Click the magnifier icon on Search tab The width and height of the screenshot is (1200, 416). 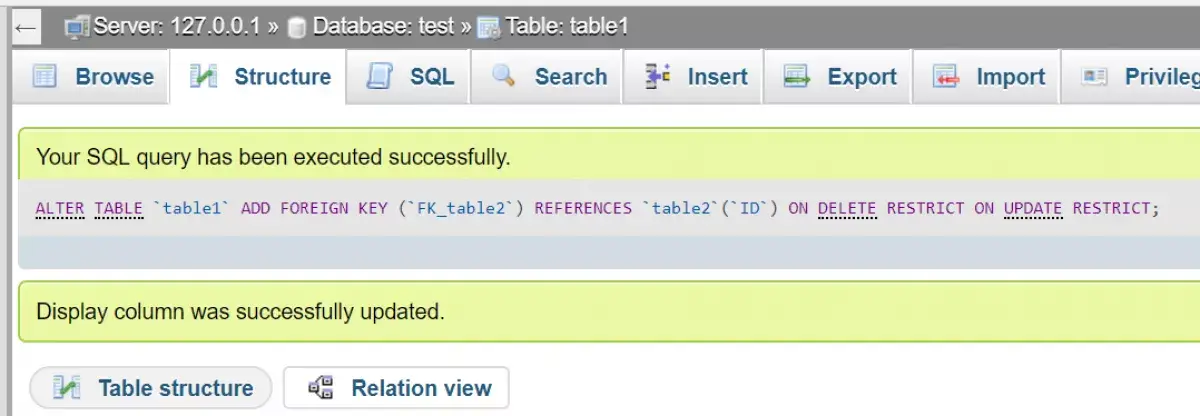(503, 76)
